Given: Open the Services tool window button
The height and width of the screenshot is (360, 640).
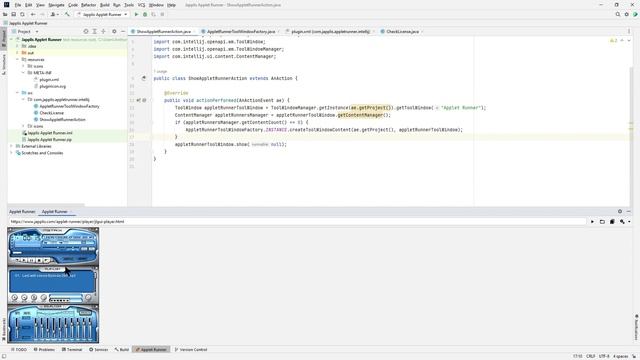Looking at the screenshot, I should [98, 350].
